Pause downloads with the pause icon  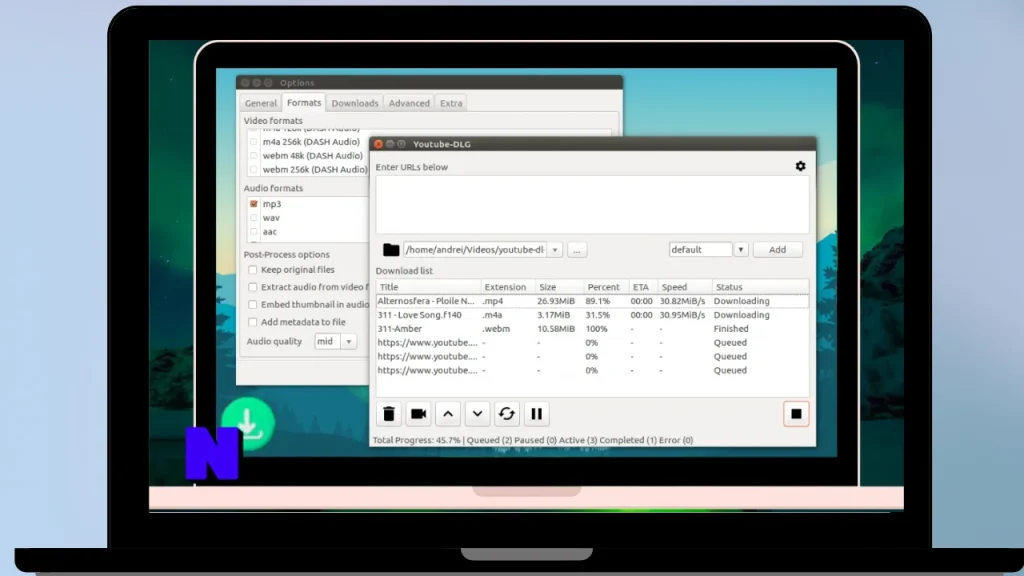(536, 413)
